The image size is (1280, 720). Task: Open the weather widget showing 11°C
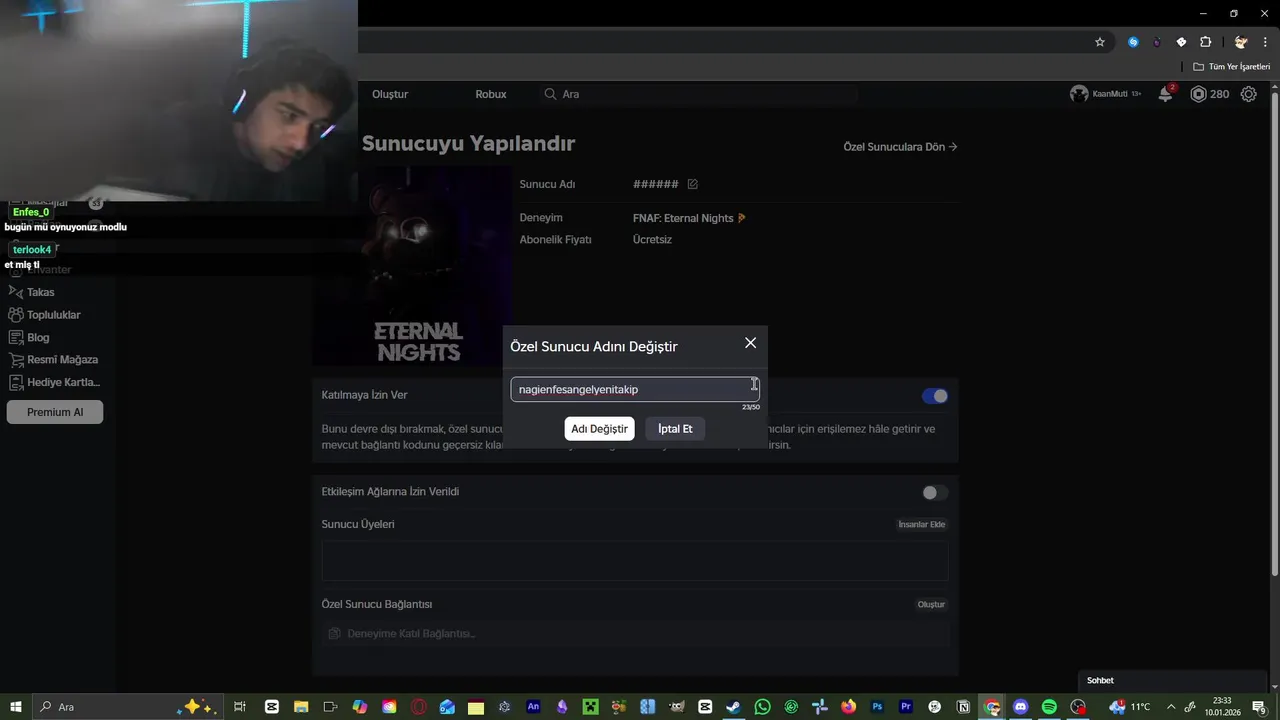(x=1130, y=707)
